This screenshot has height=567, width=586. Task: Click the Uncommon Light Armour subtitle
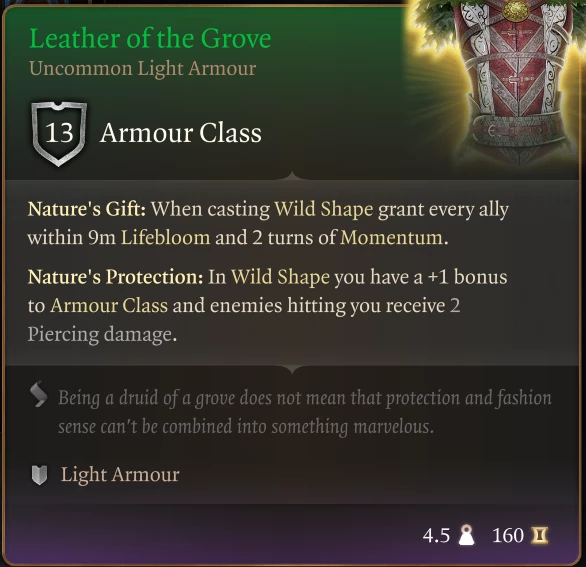click(142, 68)
